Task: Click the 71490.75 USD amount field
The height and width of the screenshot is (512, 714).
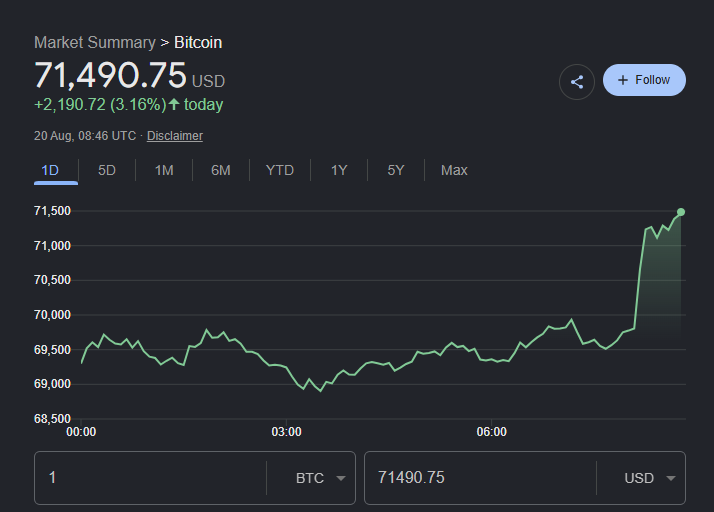Action: pyautogui.click(x=480, y=478)
